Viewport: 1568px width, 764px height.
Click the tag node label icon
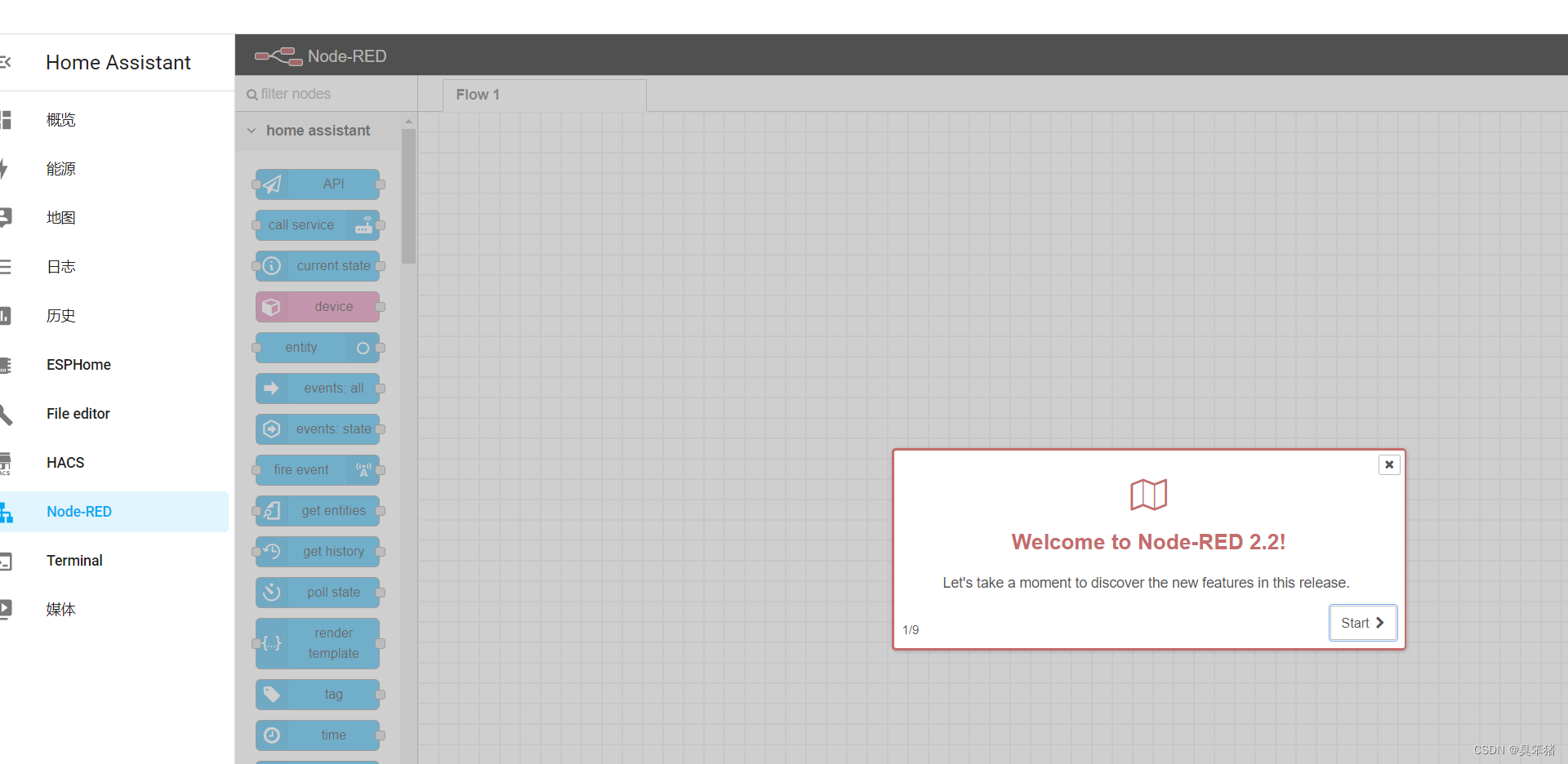click(x=272, y=695)
